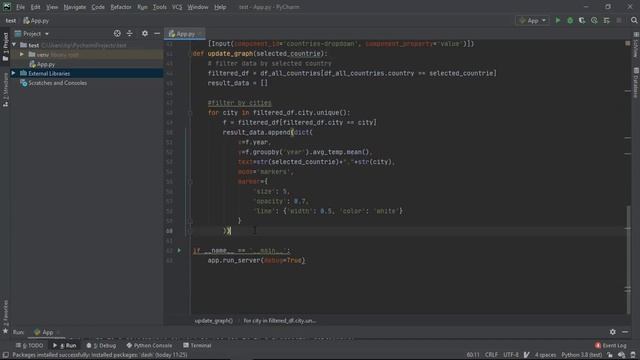The height and width of the screenshot is (360, 640).
Task: Open the View menu
Action: 52,7
